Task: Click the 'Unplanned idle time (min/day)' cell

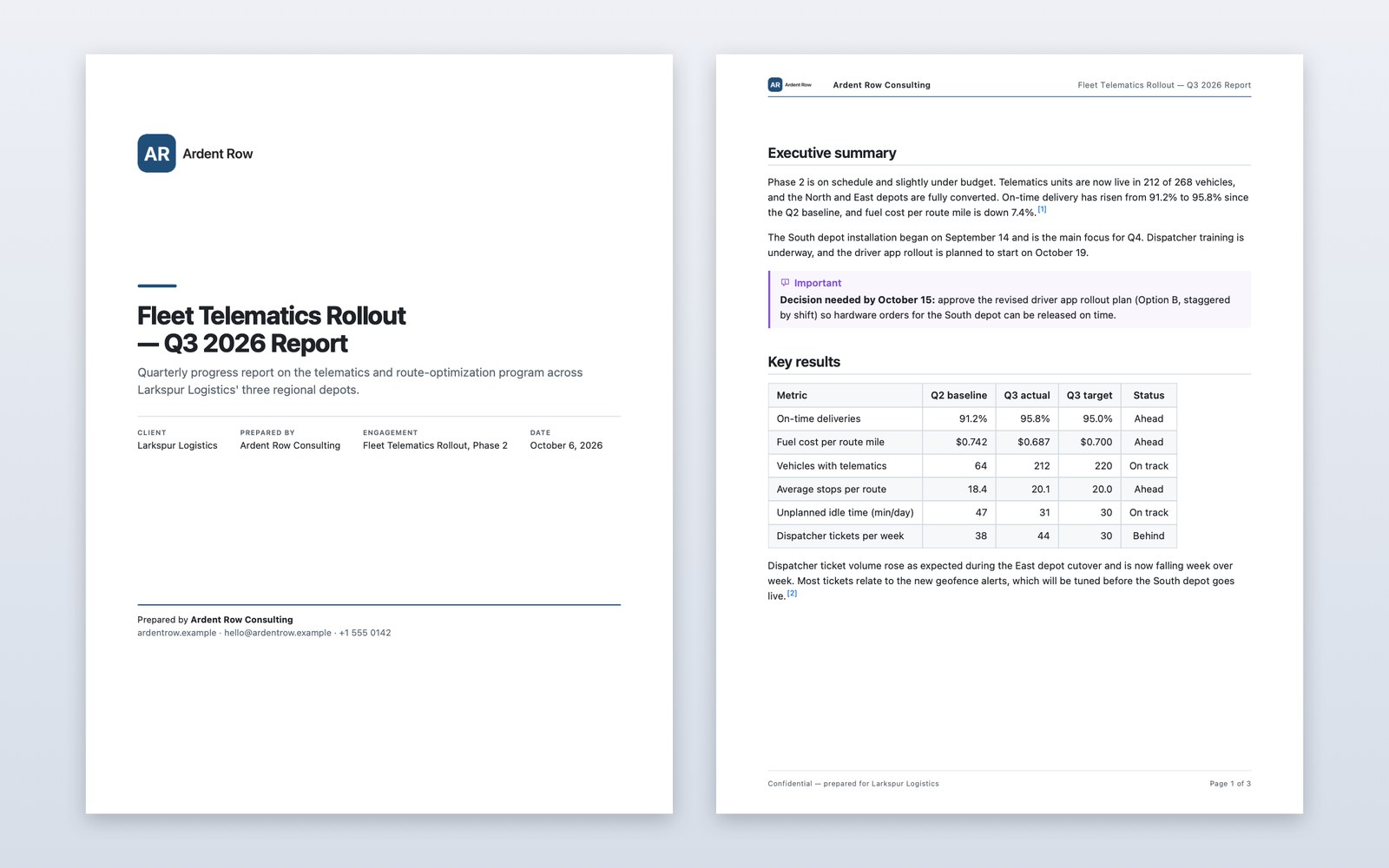Action: (x=845, y=513)
